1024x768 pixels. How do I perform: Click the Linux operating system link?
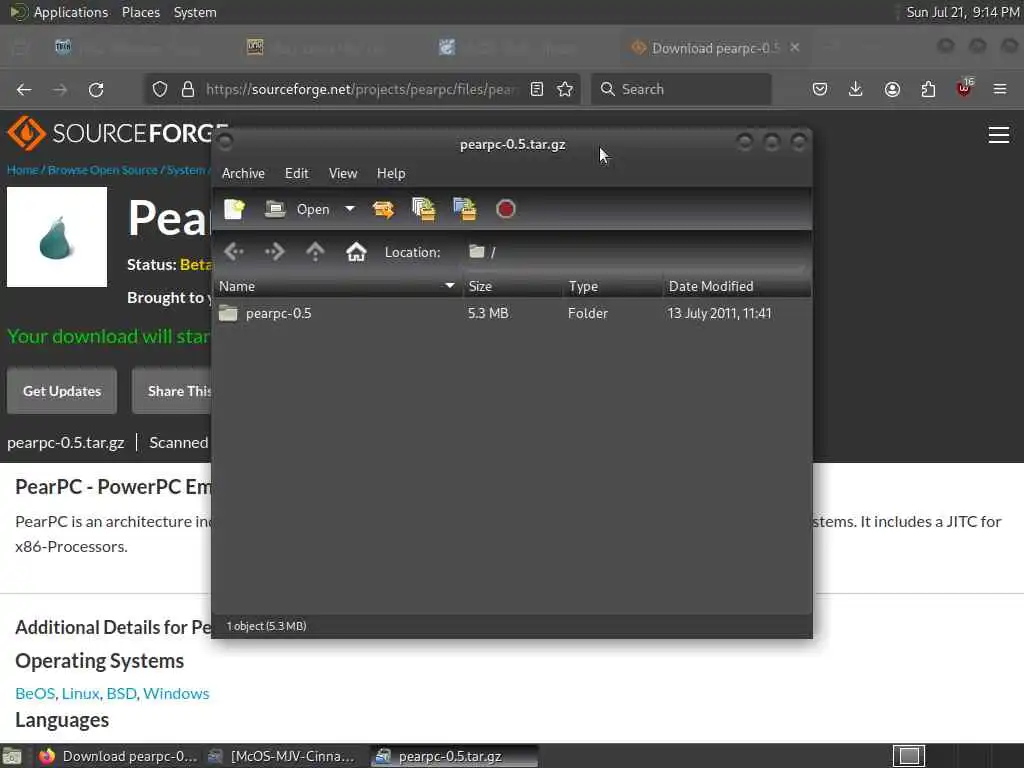coord(80,693)
